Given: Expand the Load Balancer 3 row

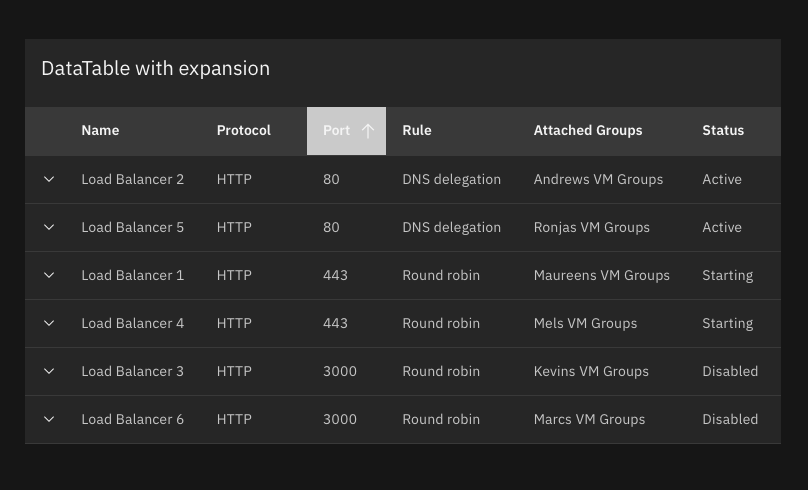Looking at the screenshot, I should [49, 372].
